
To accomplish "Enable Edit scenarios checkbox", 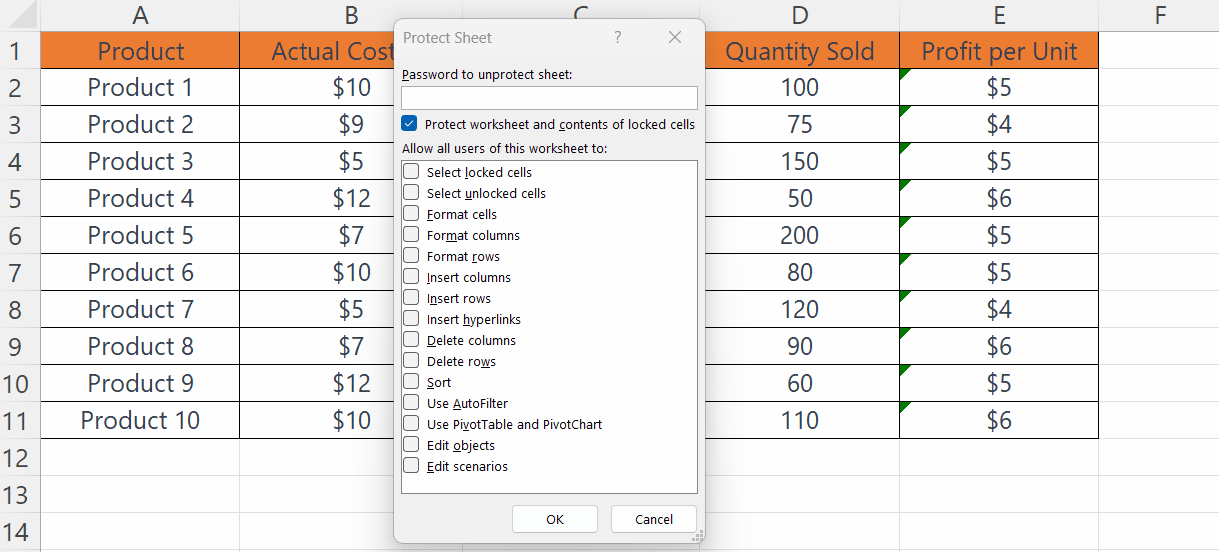I will pyautogui.click(x=411, y=466).
